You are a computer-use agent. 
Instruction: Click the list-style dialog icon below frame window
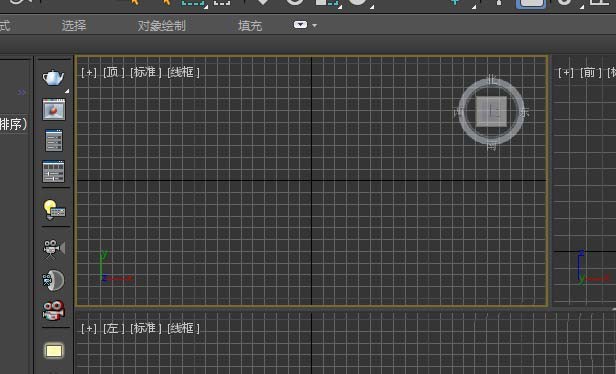click(54, 140)
